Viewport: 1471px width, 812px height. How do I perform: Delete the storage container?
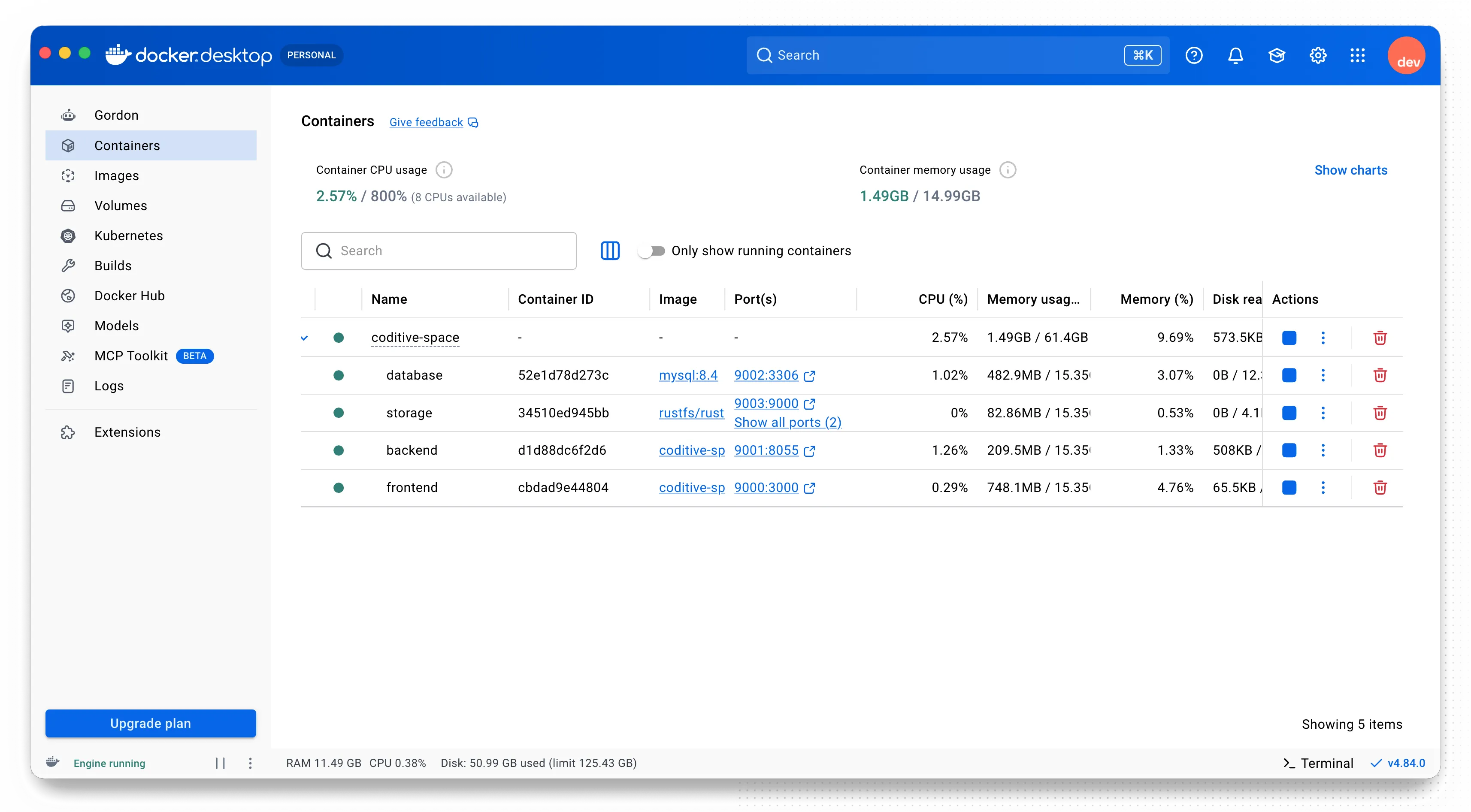pos(1380,413)
